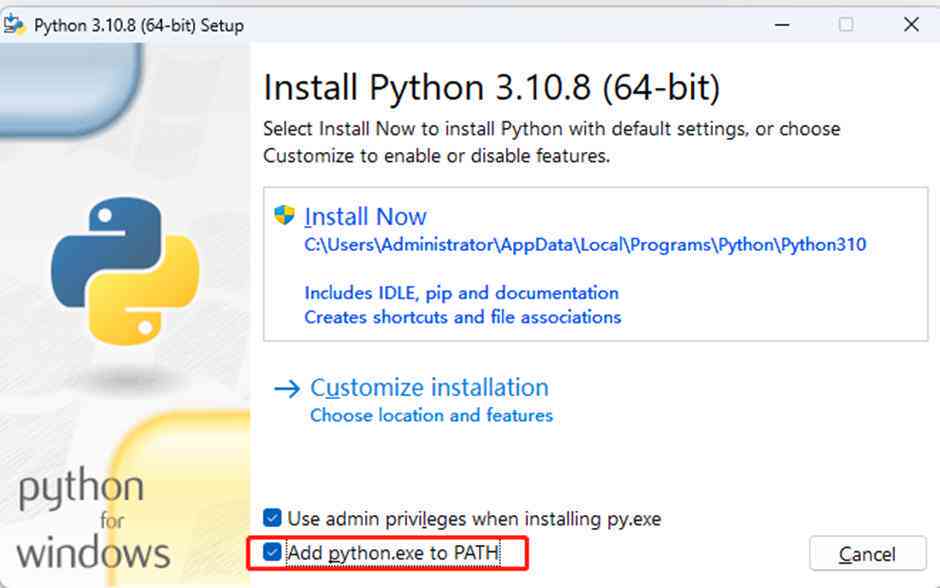Minimize the Python Setup window
Screen dimensions: 940x588
coord(782,25)
